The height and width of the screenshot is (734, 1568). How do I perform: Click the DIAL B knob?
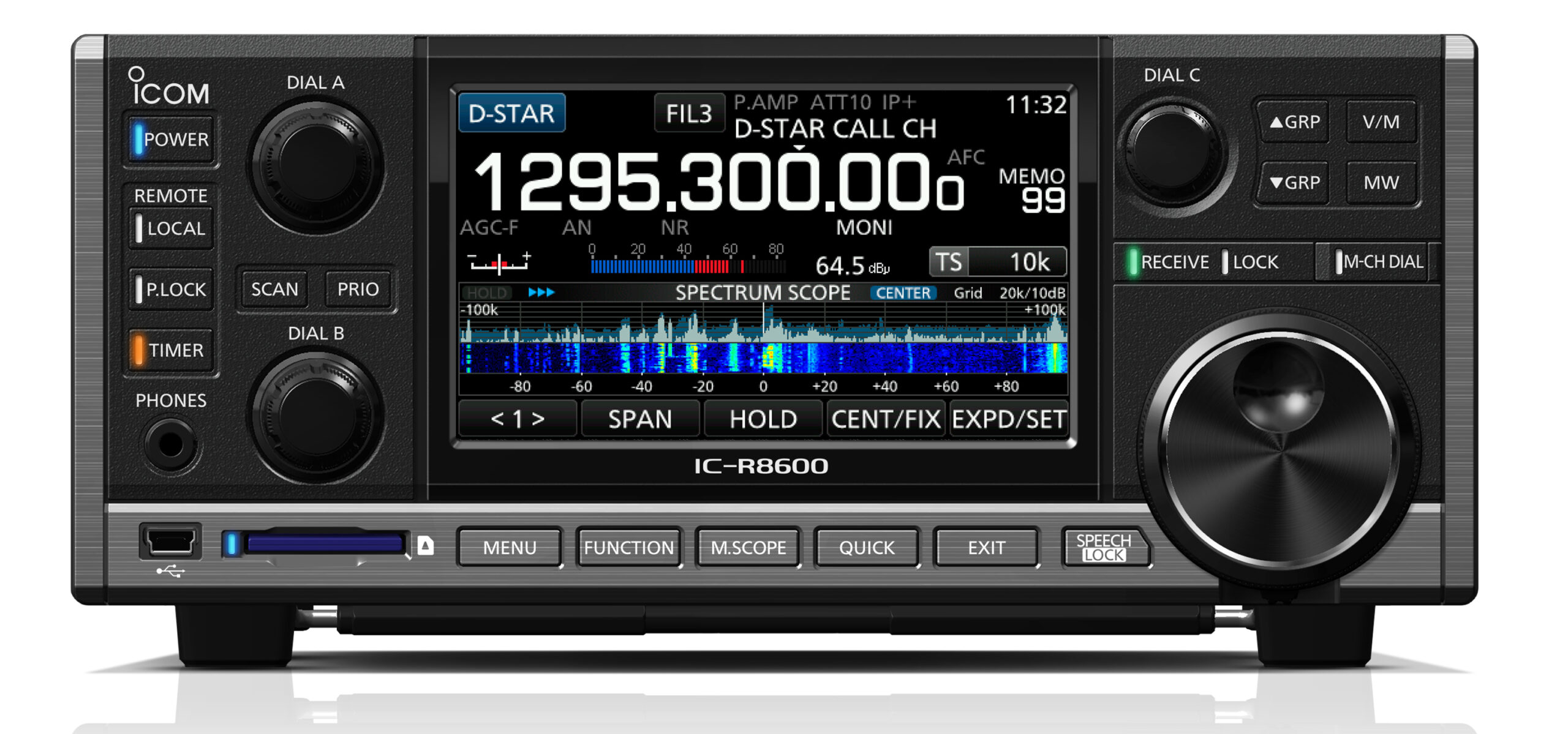click(x=315, y=417)
